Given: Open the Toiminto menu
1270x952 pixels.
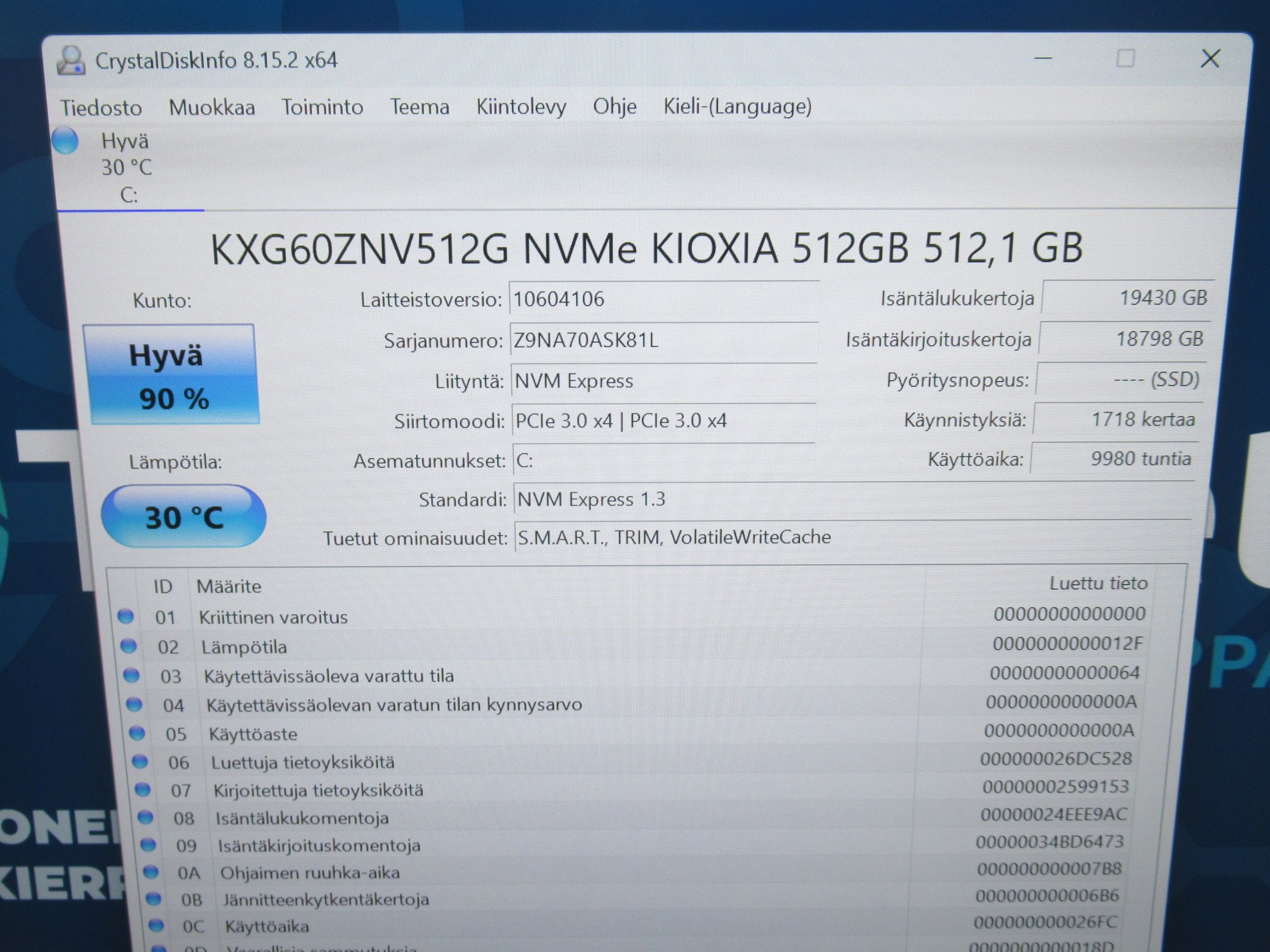Looking at the screenshot, I should click(x=322, y=107).
